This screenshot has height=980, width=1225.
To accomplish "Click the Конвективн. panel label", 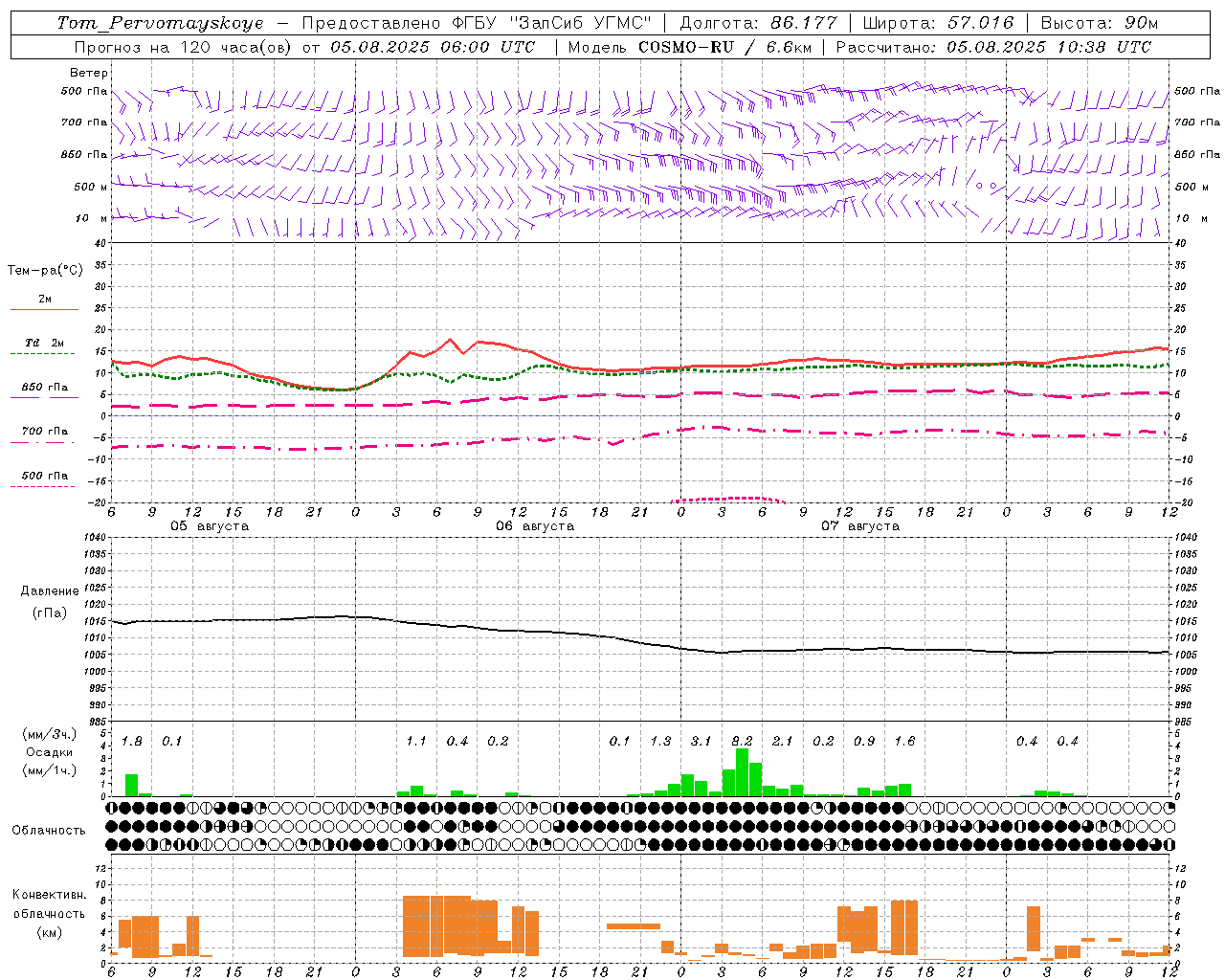I will (x=49, y=895).
